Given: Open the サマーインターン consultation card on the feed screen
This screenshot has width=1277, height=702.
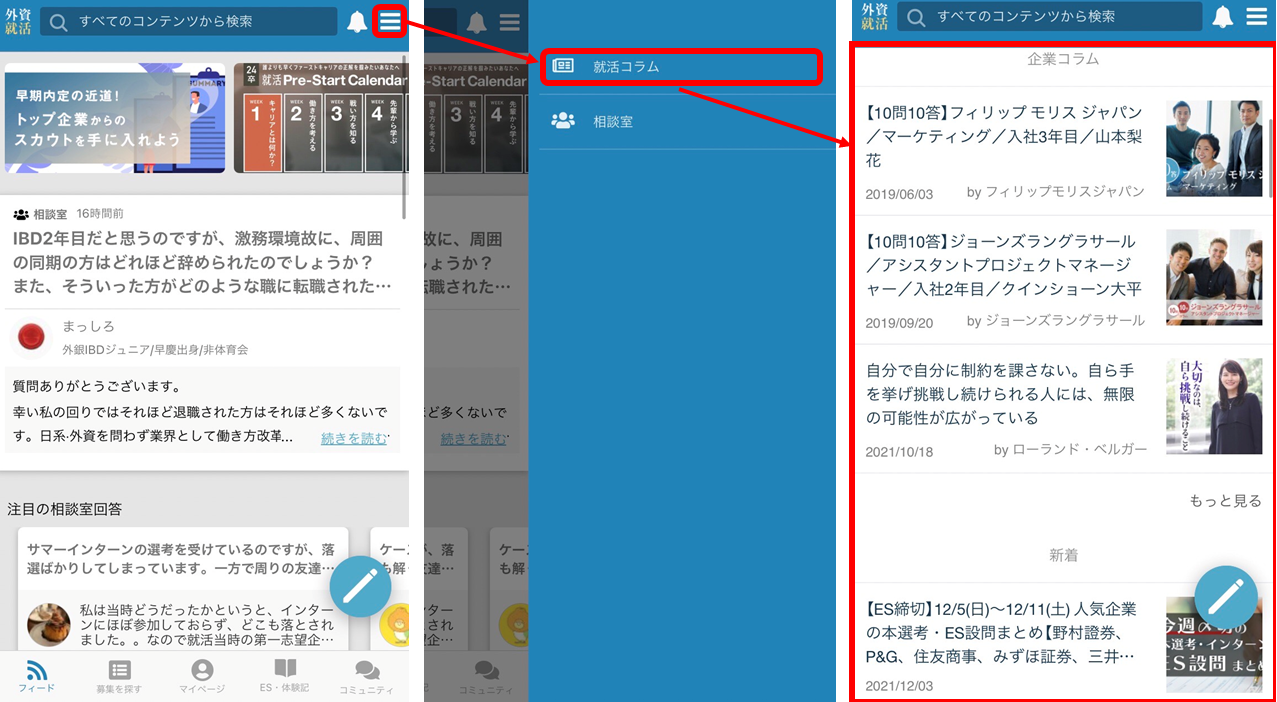Looking at the screenshot, I should pos(183,589).
